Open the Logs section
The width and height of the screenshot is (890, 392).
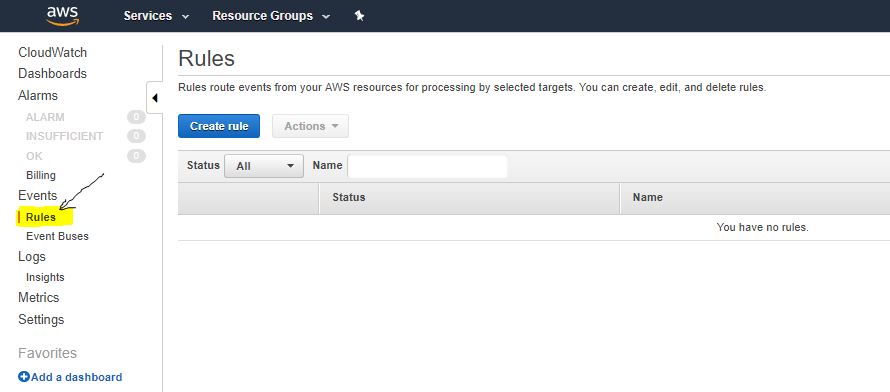click(32, 256)
